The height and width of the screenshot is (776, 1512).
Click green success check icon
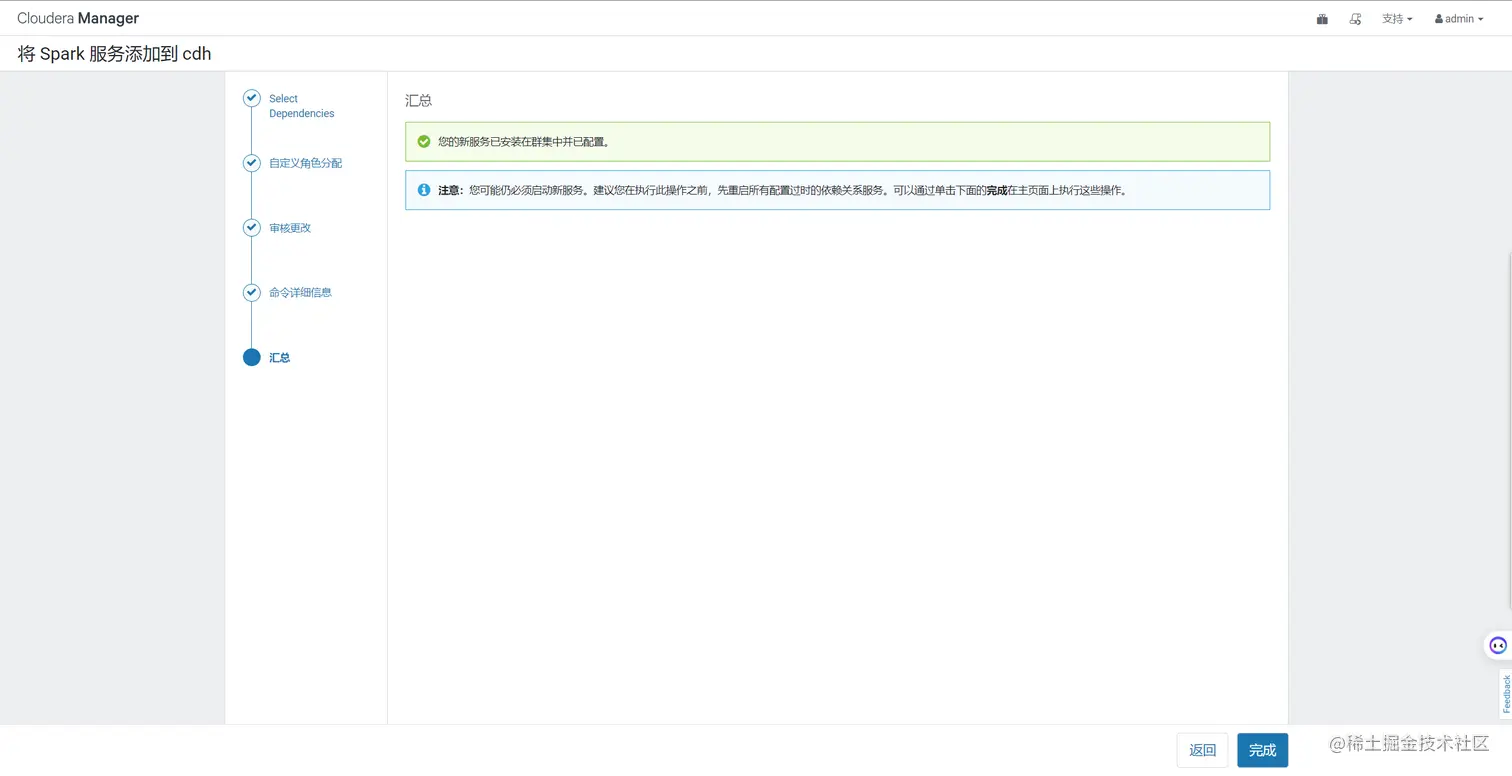click(x=424, y=142)
